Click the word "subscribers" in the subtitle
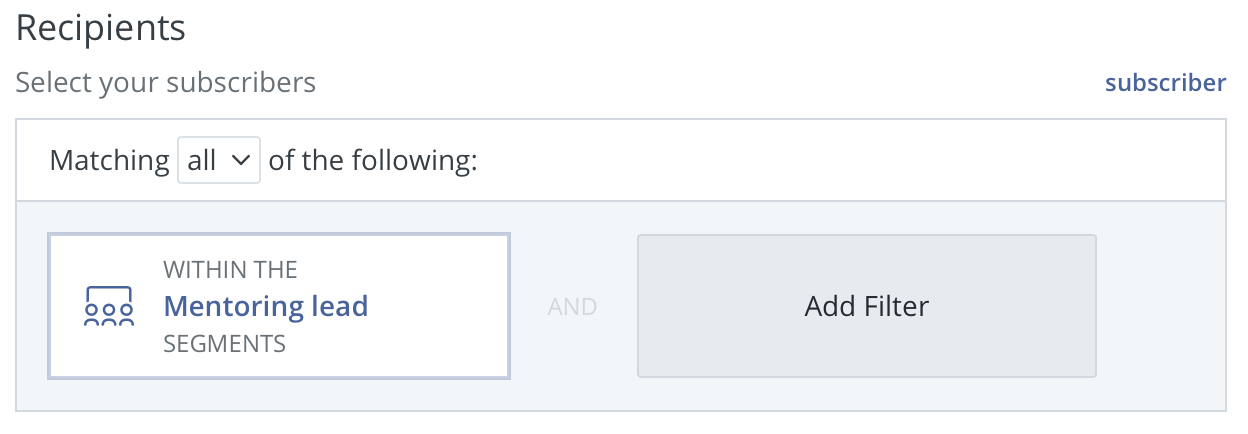 (241, 82)
